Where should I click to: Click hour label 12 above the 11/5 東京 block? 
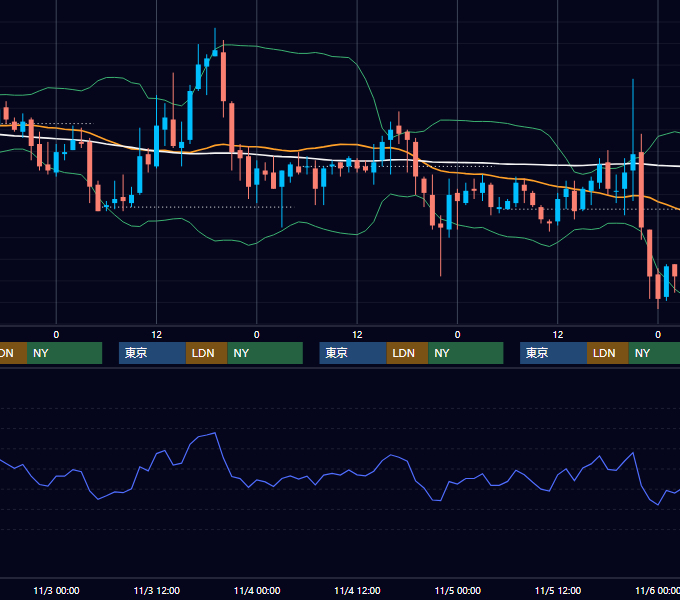pyautogui.click(x=558, y=335)
